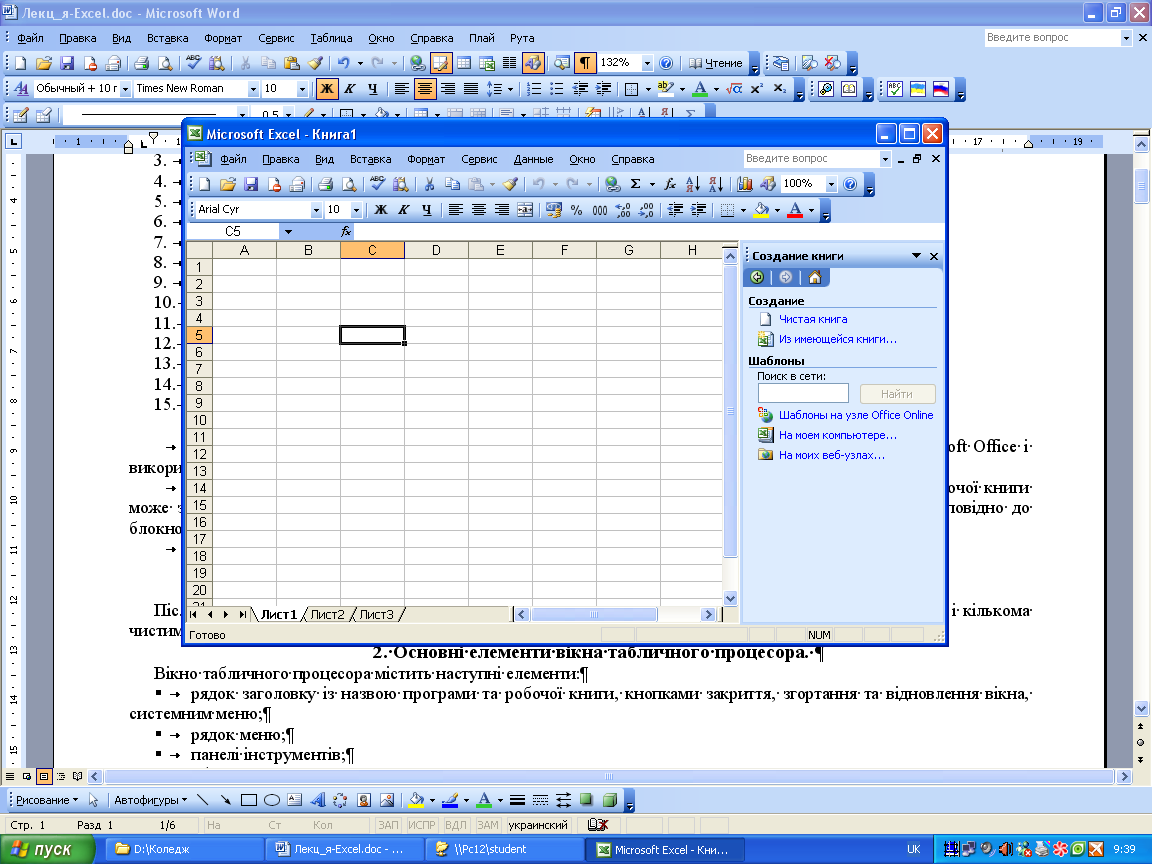Open Word Reading mode (Чтение)
1152x864 pixels.
[x=716, y=63]
